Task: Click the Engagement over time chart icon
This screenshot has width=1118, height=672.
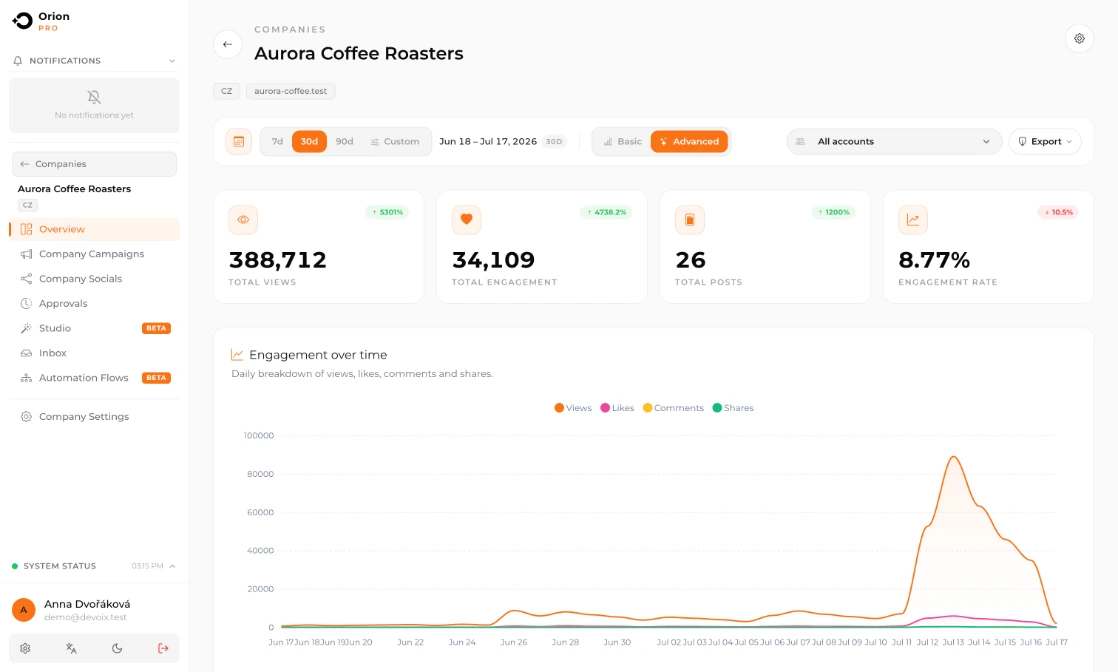Action: 237,355
